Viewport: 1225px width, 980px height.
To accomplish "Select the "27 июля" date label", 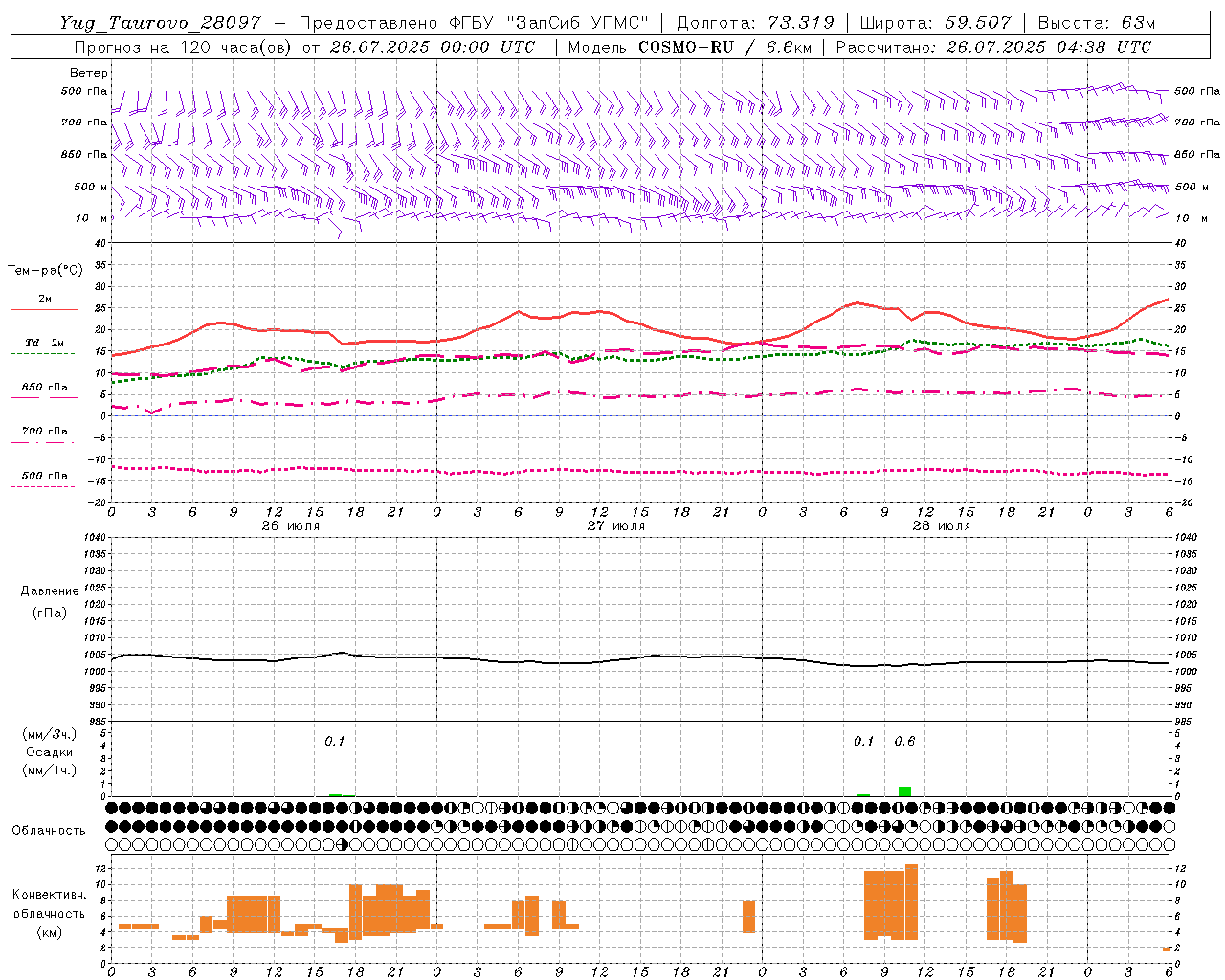I will (x=616, y=526).
